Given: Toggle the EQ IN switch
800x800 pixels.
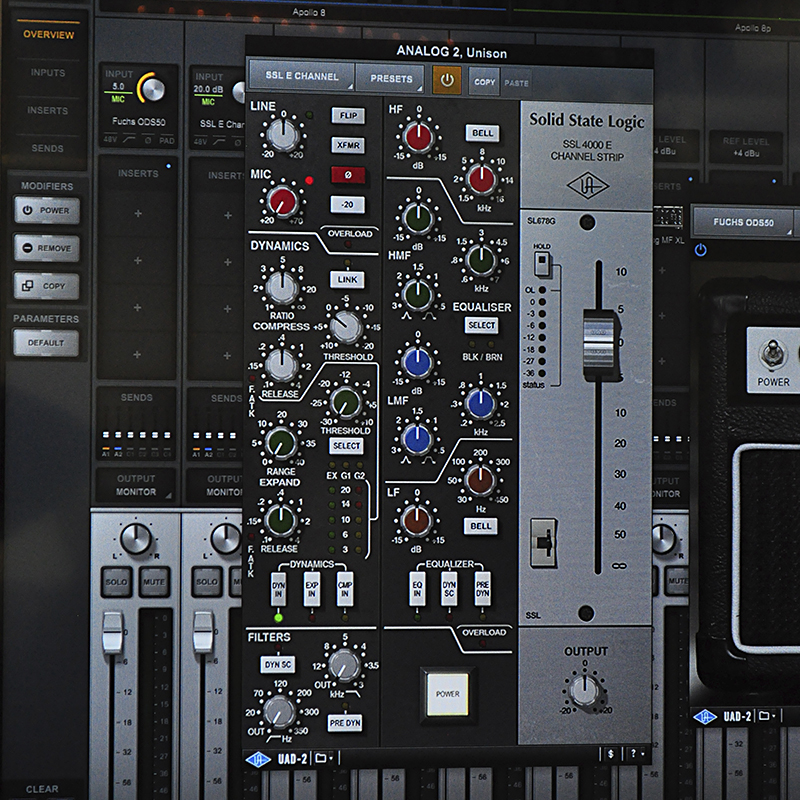Looking at the screenshot, I should point(417,588).
